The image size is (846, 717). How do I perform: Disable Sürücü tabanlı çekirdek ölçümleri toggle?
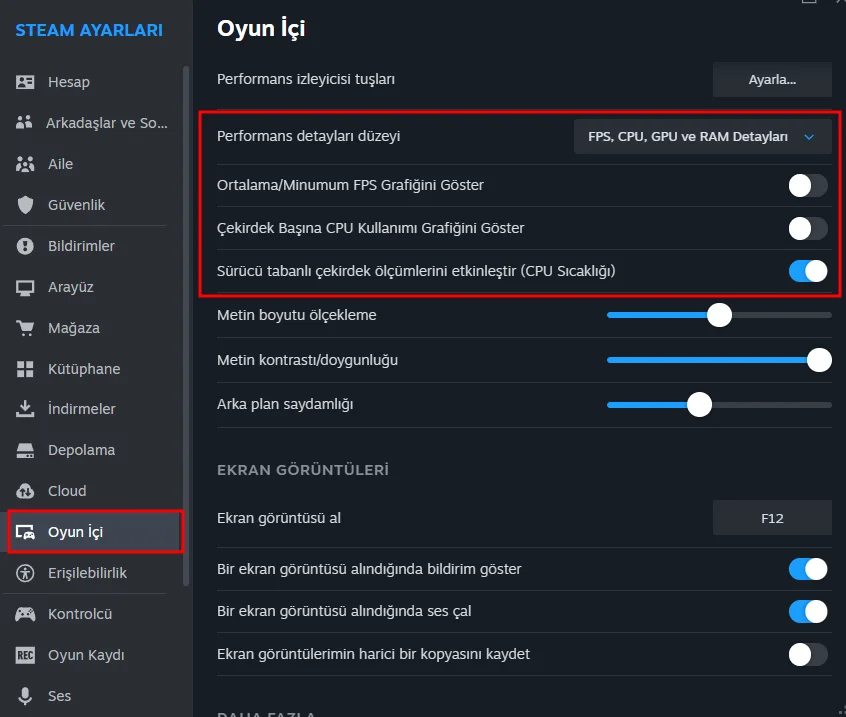tap(808, 271)
